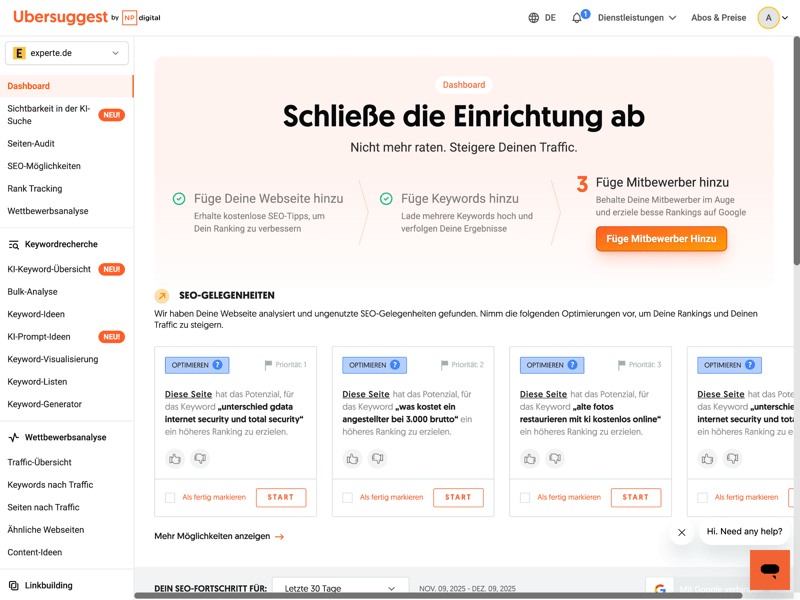Open Keyword-Listen
Image resolution: width=800 pixels, height=600 pixels.
pos(37,382)
